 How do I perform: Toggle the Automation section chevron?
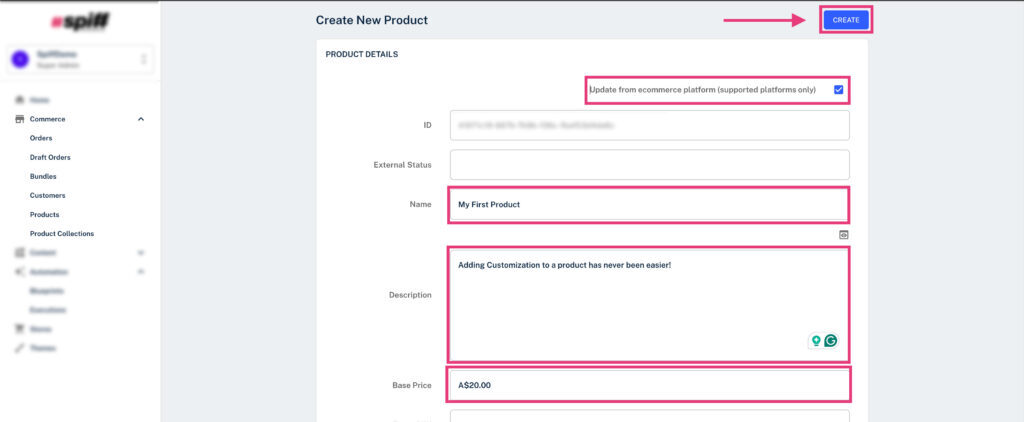pos(141,272)
